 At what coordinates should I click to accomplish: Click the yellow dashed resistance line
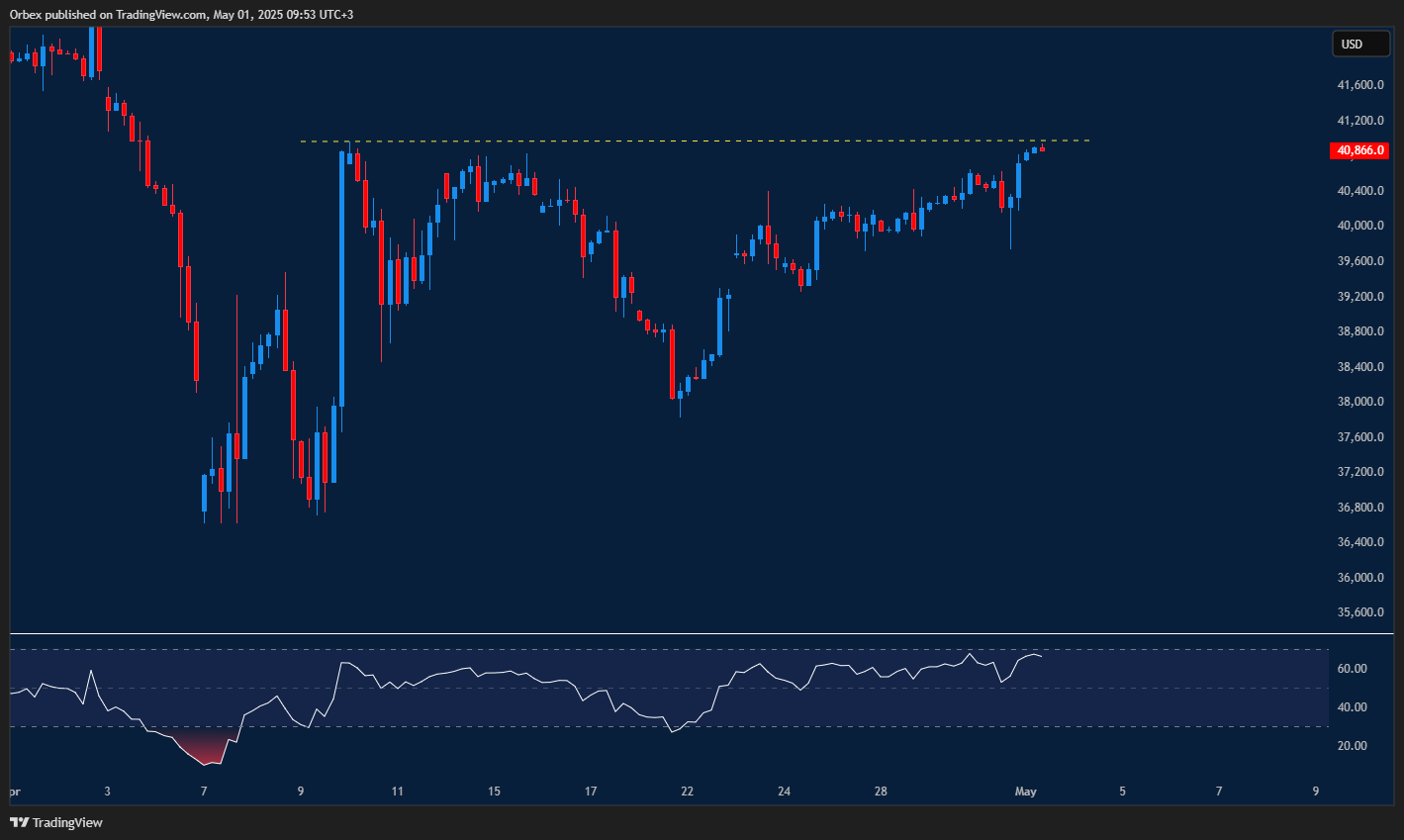point(693,140)
